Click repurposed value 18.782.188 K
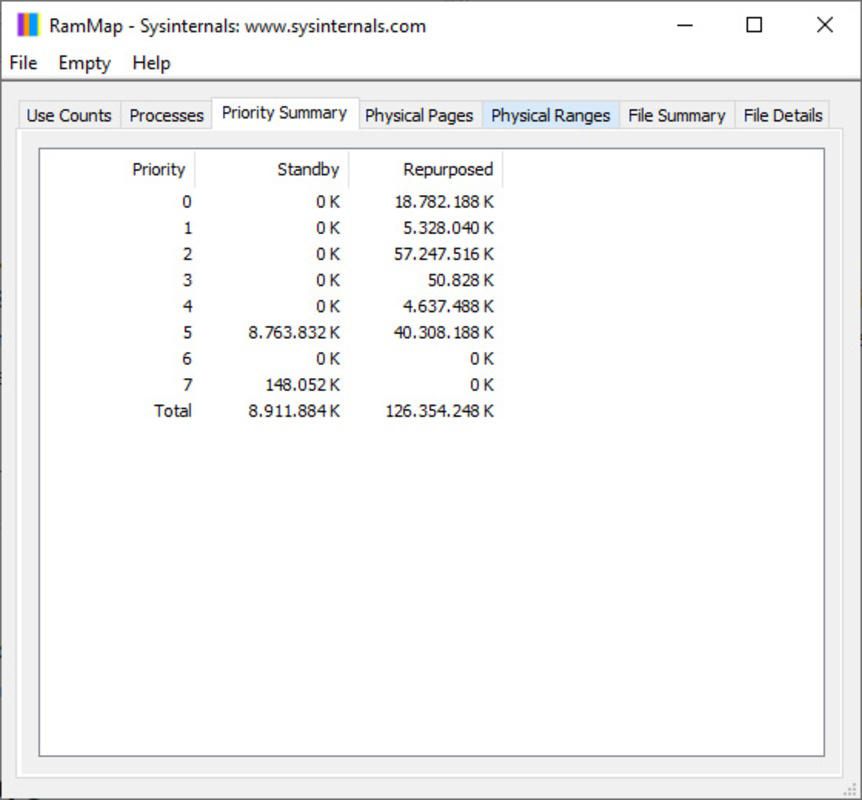862x800 pixels. (x=444, y=202)
